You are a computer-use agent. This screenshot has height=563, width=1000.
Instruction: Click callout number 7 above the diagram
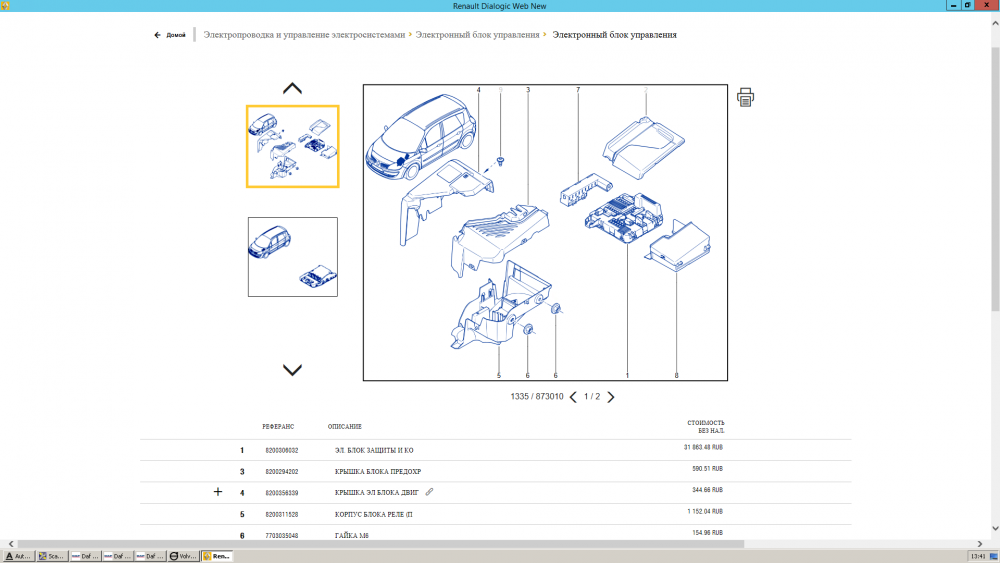[x=578, y=90]
